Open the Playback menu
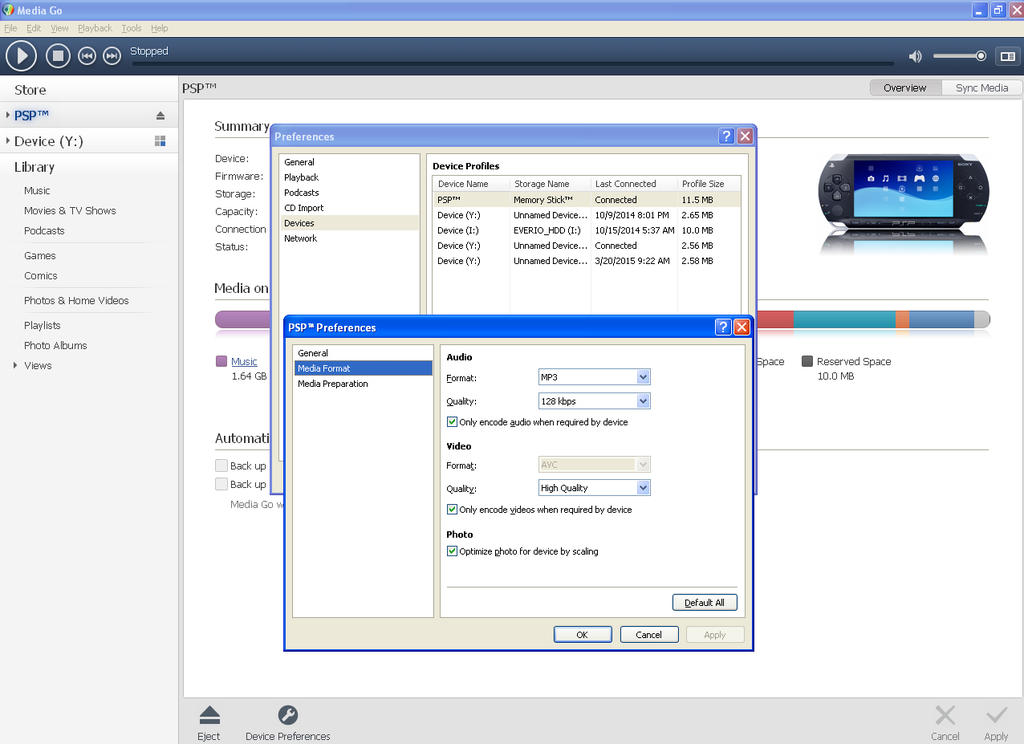1024x744 pixels. pos(95,28)
